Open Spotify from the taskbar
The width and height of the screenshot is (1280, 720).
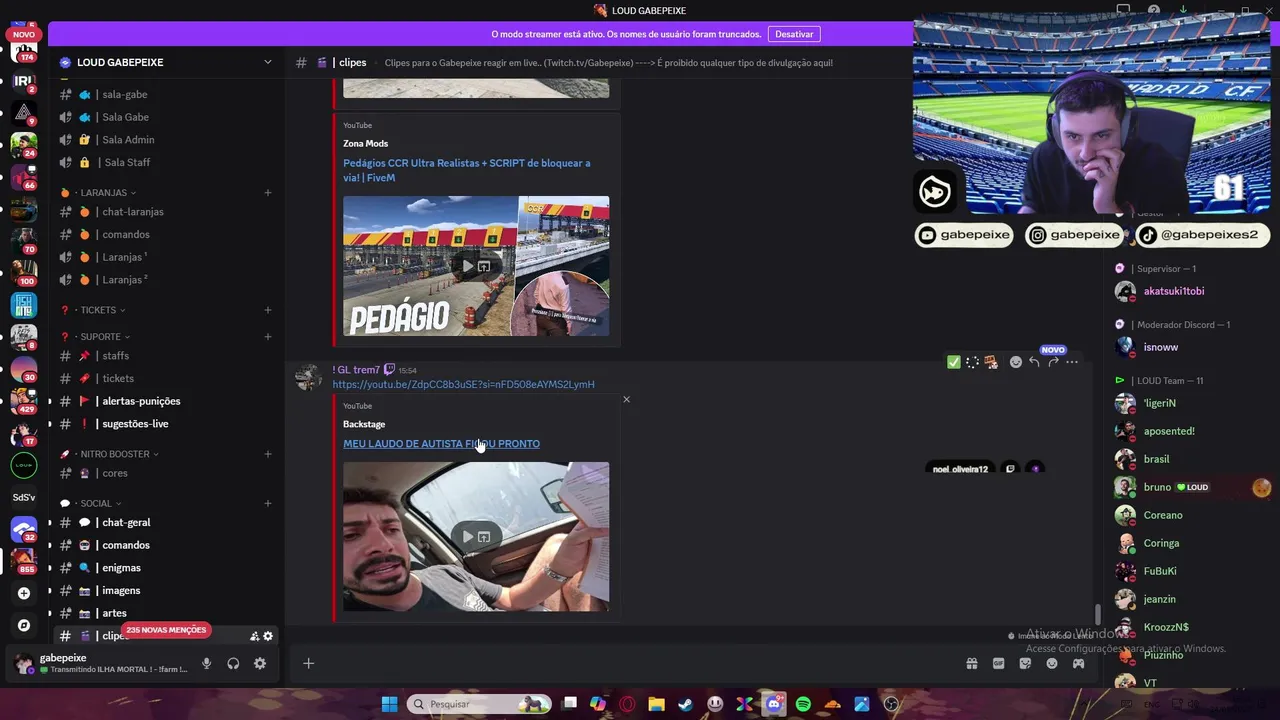803,704
